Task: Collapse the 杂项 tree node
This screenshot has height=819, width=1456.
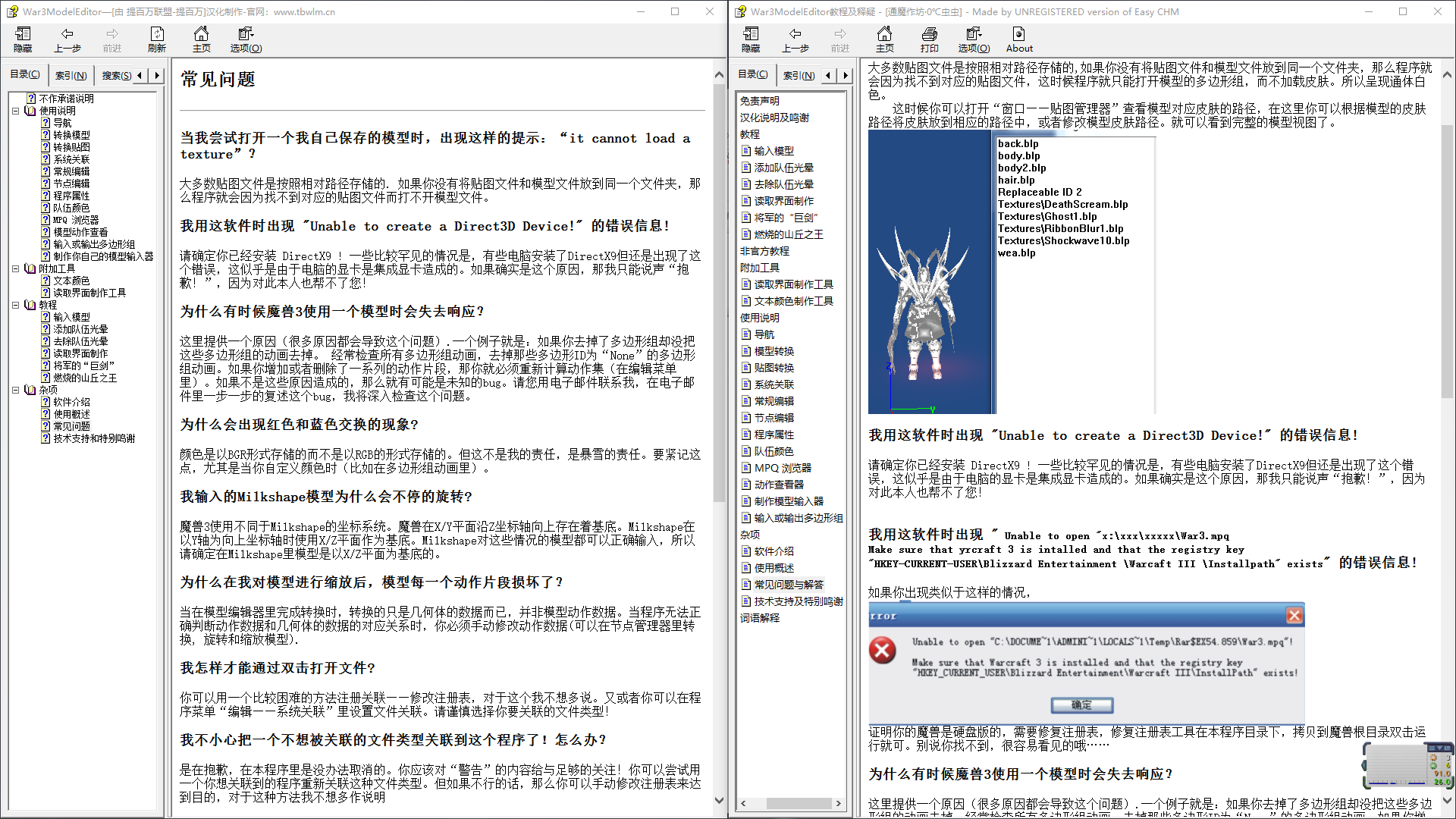Action: [x=16, y=390]
